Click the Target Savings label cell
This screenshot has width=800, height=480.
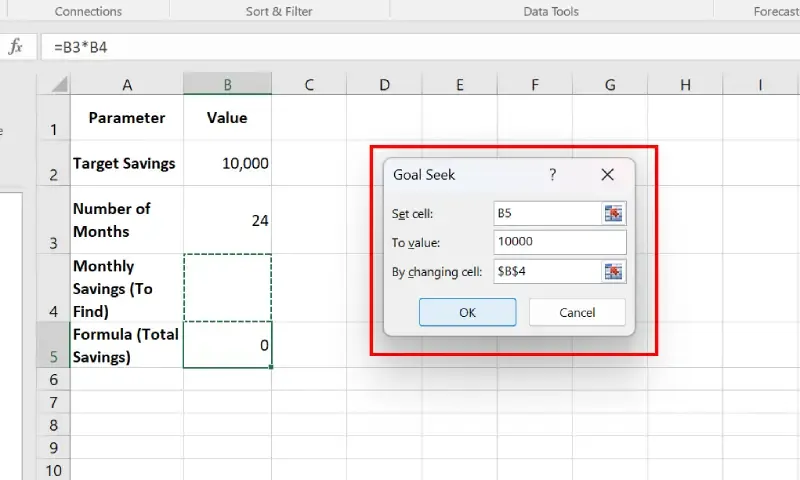pos(127,163)
